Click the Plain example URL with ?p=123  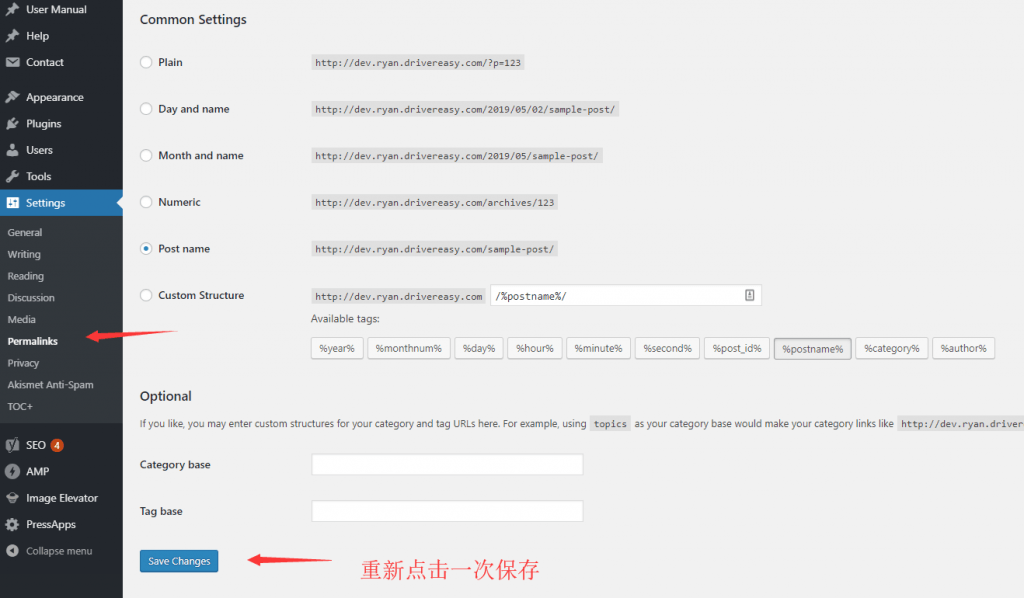(x=418, y=63)
